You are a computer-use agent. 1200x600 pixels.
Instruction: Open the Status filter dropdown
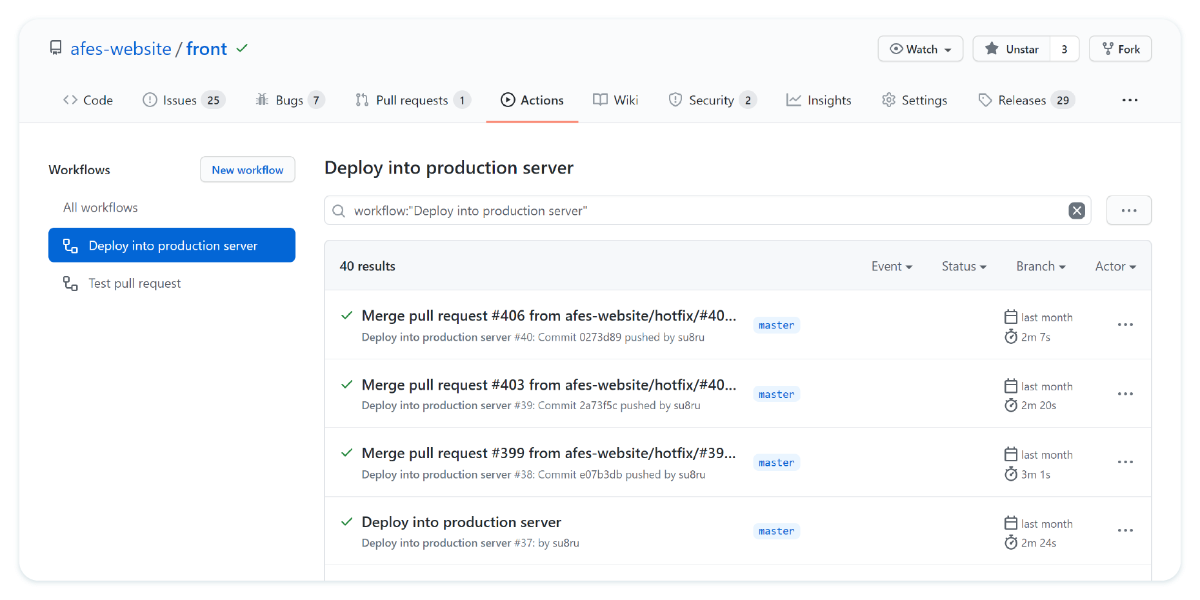click(x=964, y=266)
